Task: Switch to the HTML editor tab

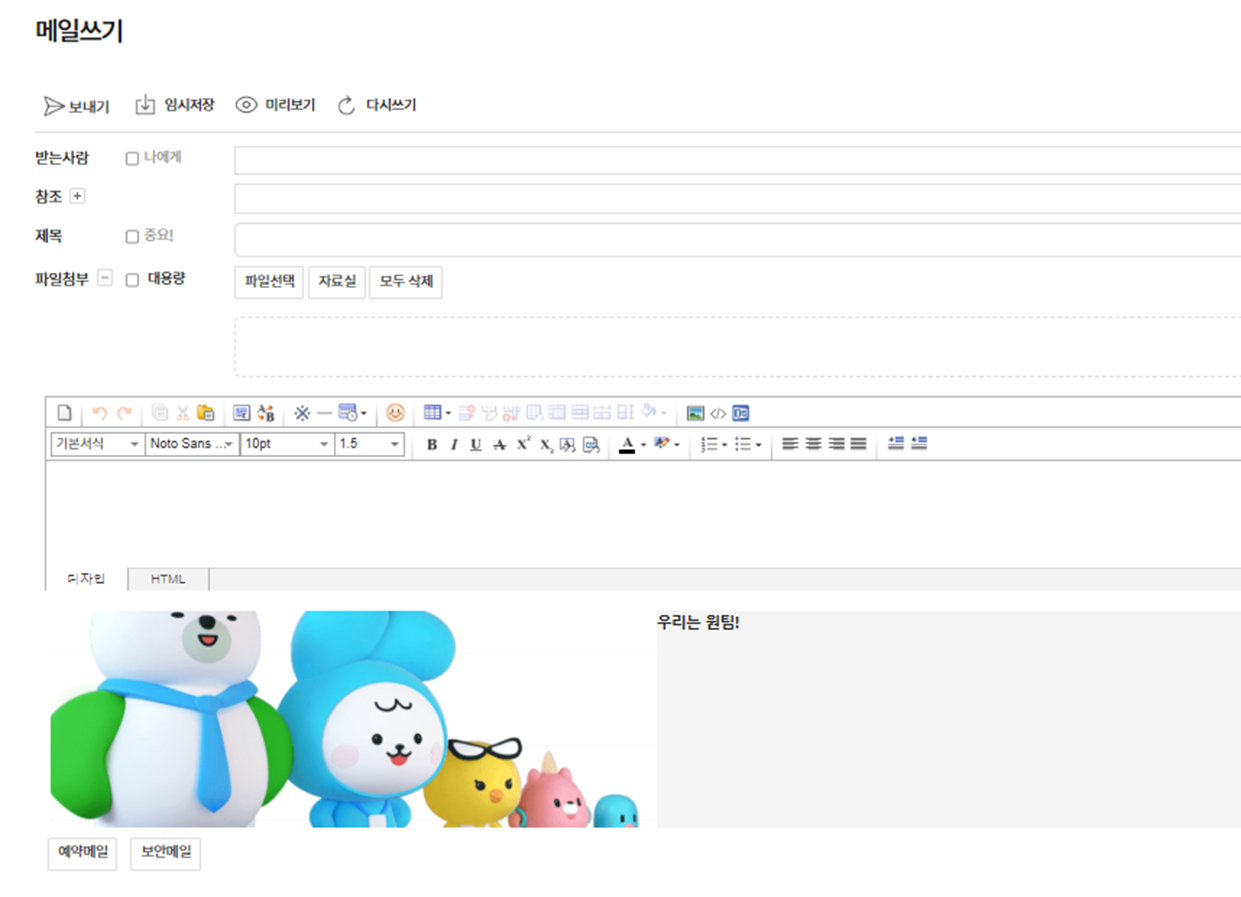Action: tap(168, 579)
